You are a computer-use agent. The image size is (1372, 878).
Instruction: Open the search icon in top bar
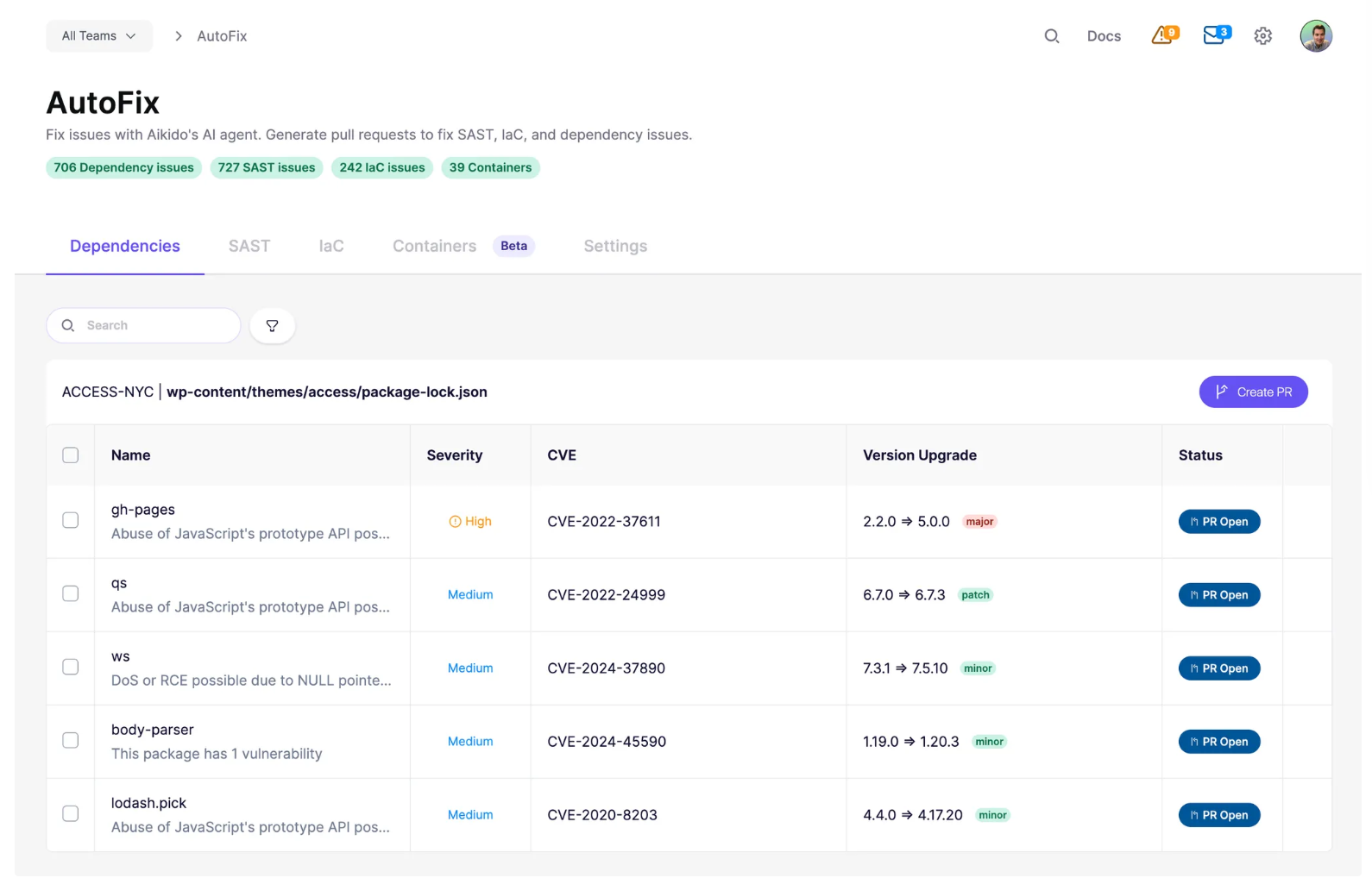(1051, 36)
